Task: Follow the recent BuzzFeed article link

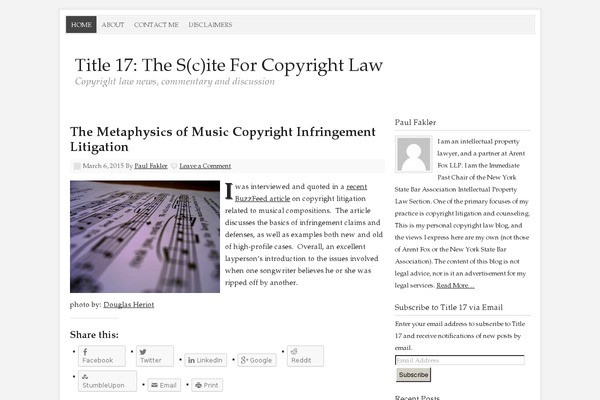Action: click(301, 193)
